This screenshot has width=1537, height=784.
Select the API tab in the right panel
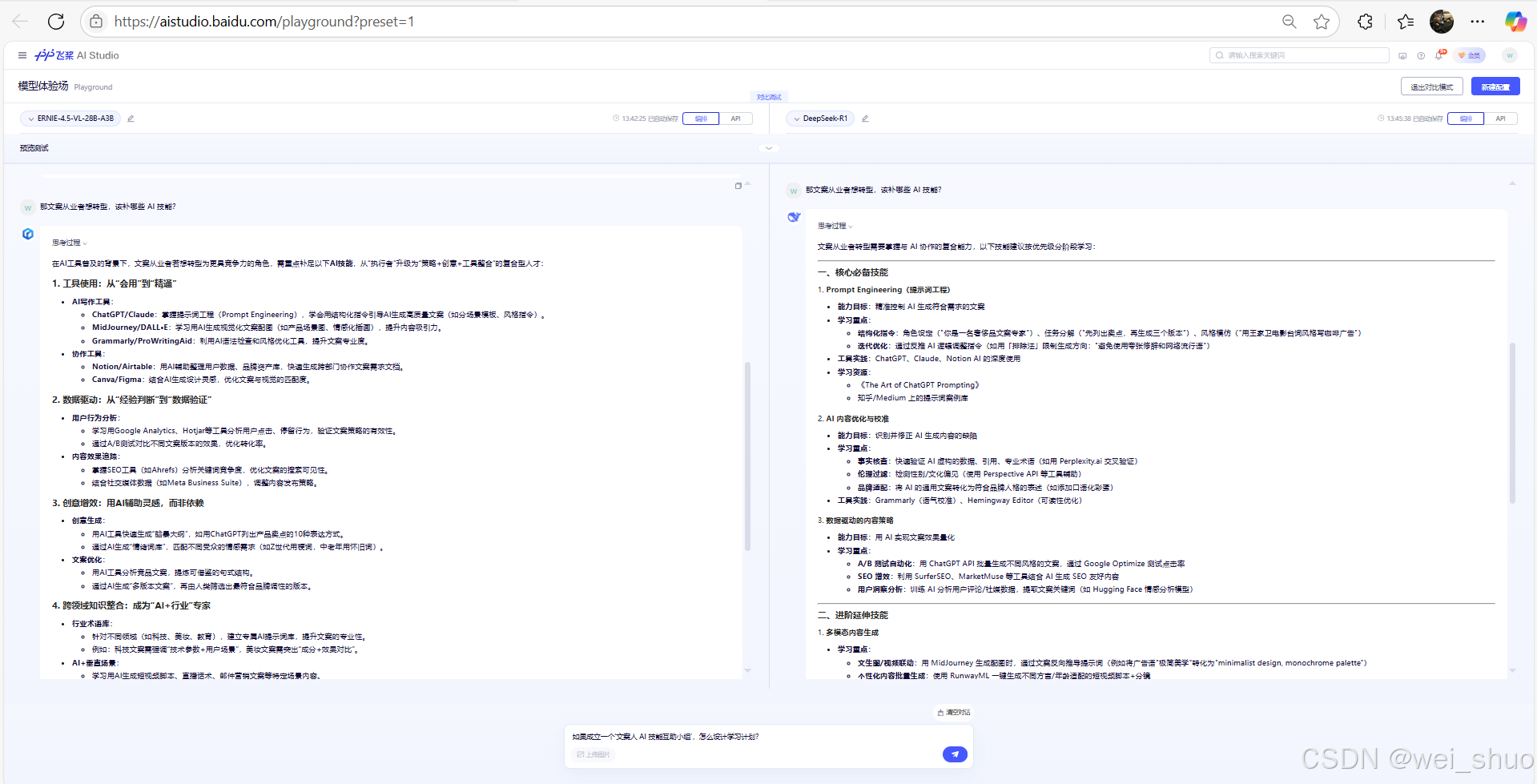pyautogui.click(x=1501, y=119)
